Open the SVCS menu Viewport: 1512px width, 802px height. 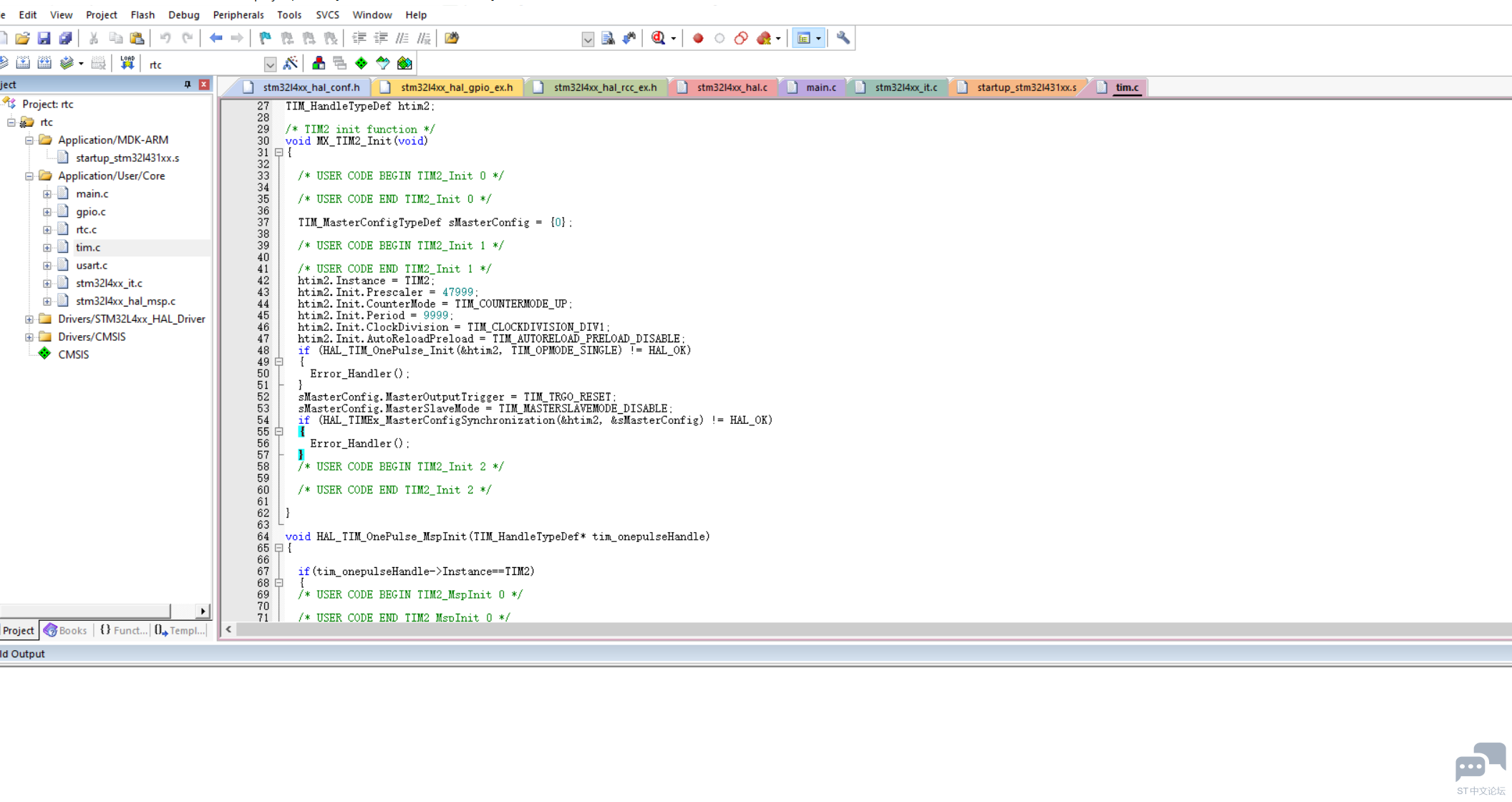tap(327, 14)
